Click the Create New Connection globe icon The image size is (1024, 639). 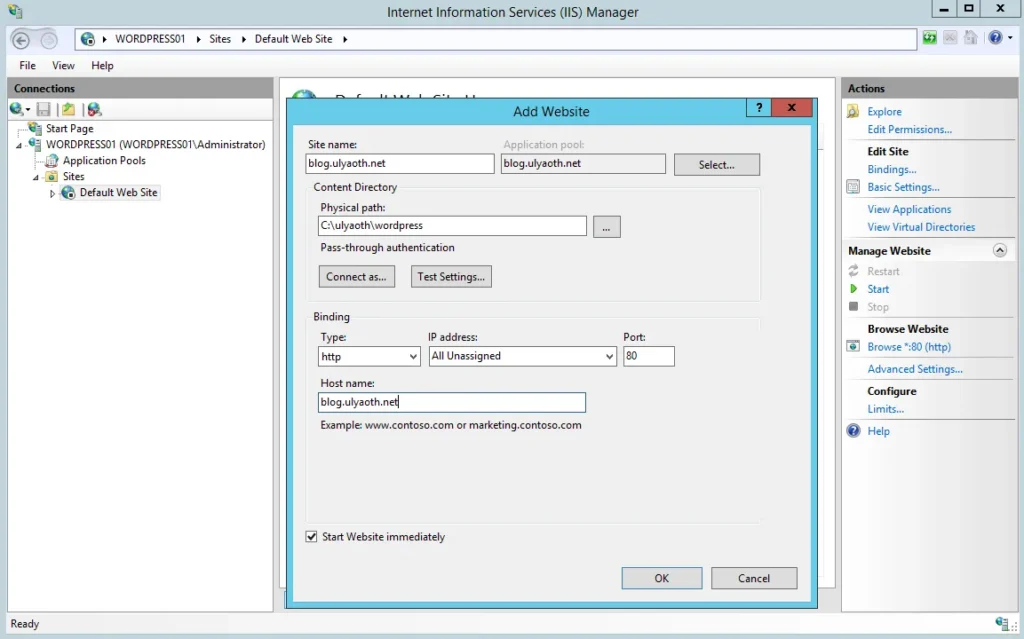click(x=17, y=109)
